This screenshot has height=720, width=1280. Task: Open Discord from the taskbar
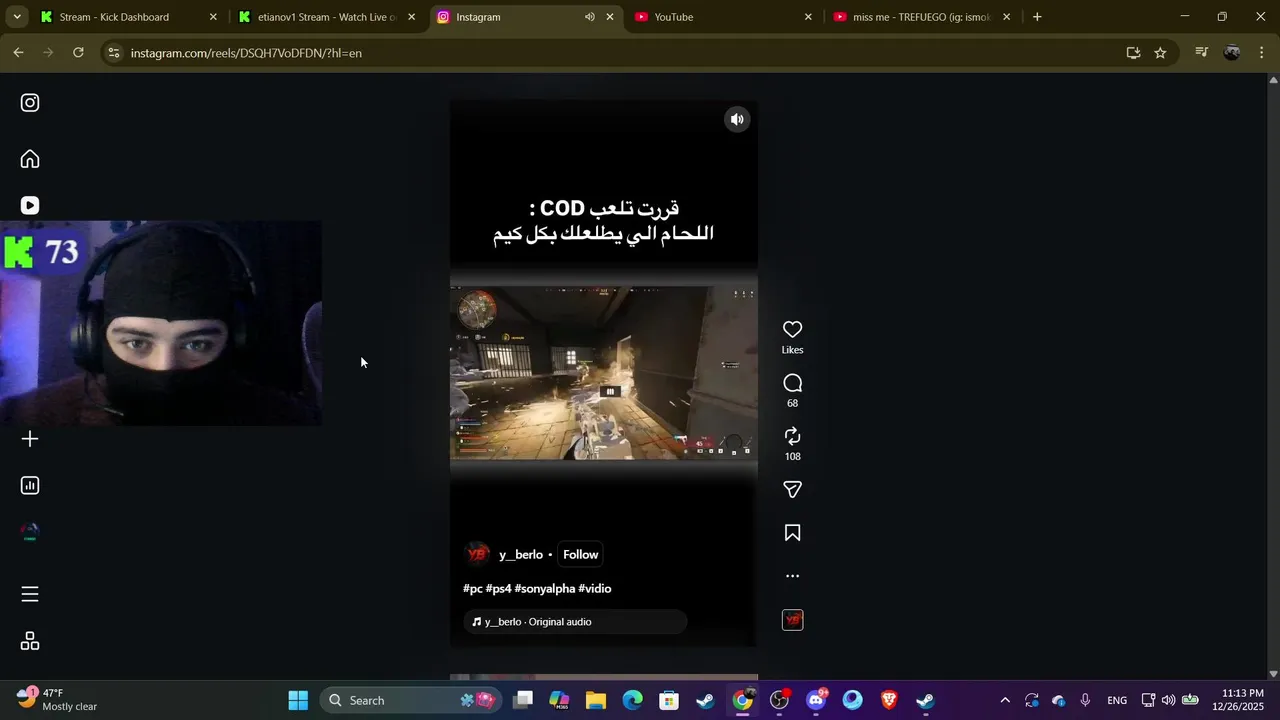tap(816, 700)
